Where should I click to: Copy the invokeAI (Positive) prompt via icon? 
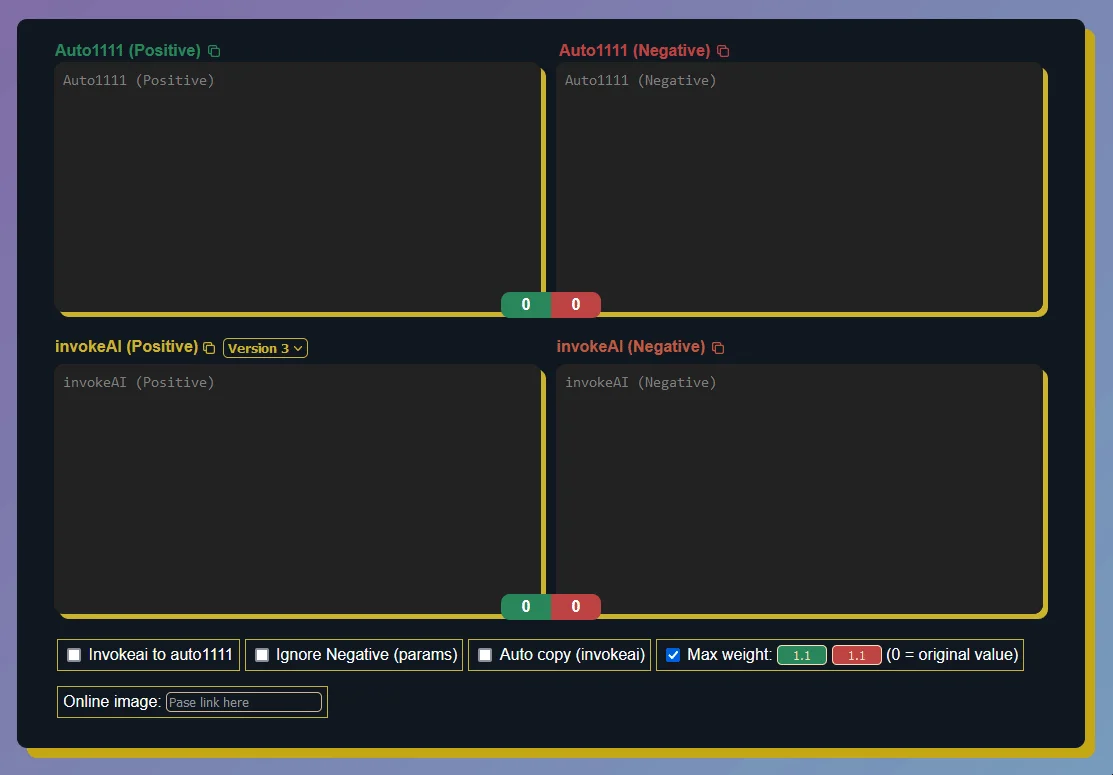point(209,348)
